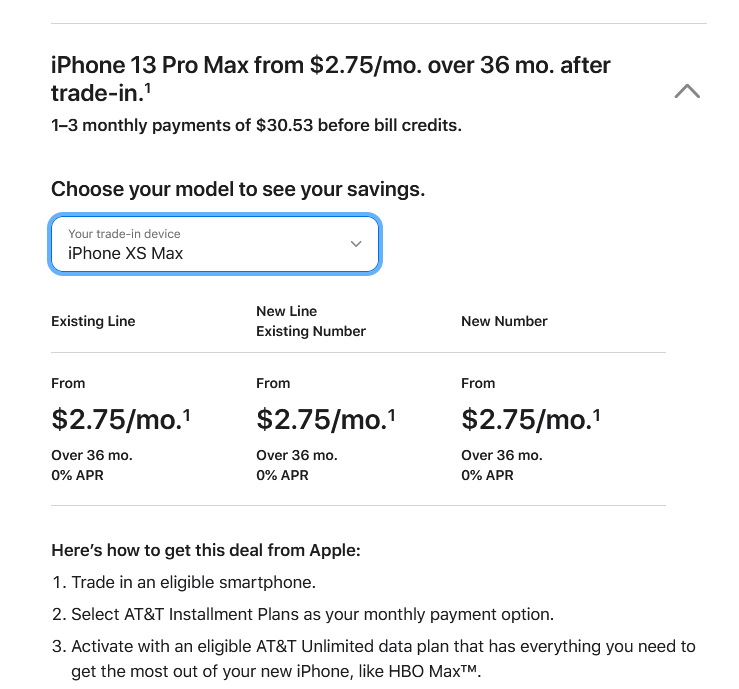Image resolution: width=739 pixels, height=689 pixels.
Task: Open footnote superscript on Existing Line price
Action: (187, 415)
